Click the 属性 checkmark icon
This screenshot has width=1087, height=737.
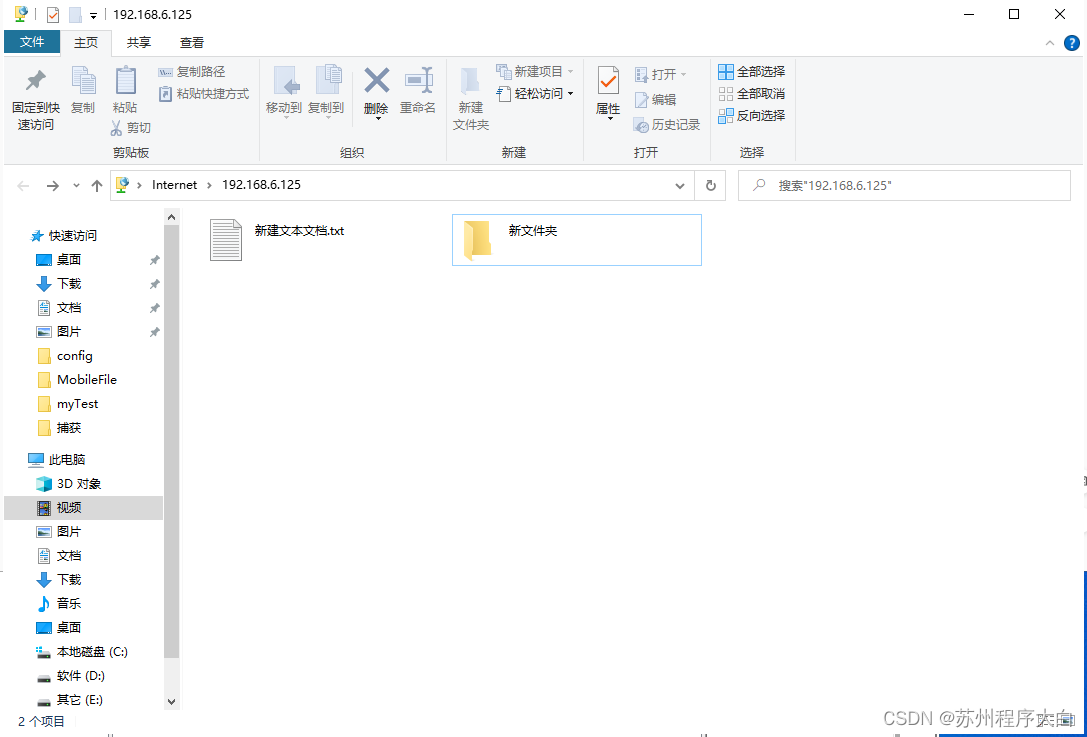[x=608, y=81]
